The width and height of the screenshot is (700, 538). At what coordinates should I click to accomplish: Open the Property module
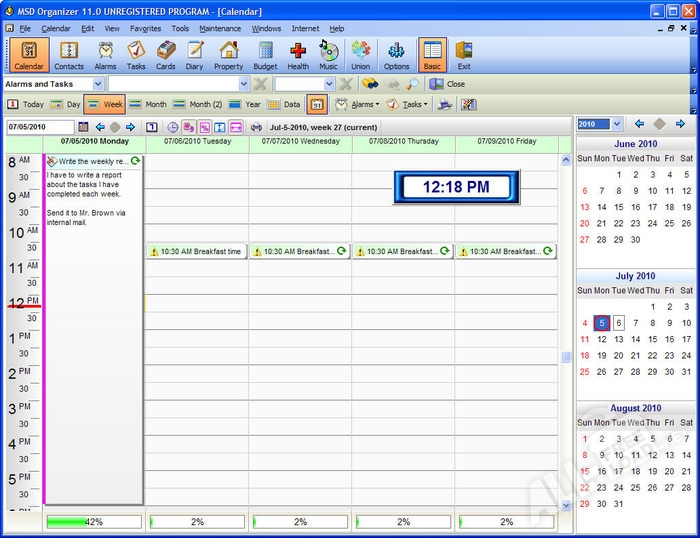(228, 55)
